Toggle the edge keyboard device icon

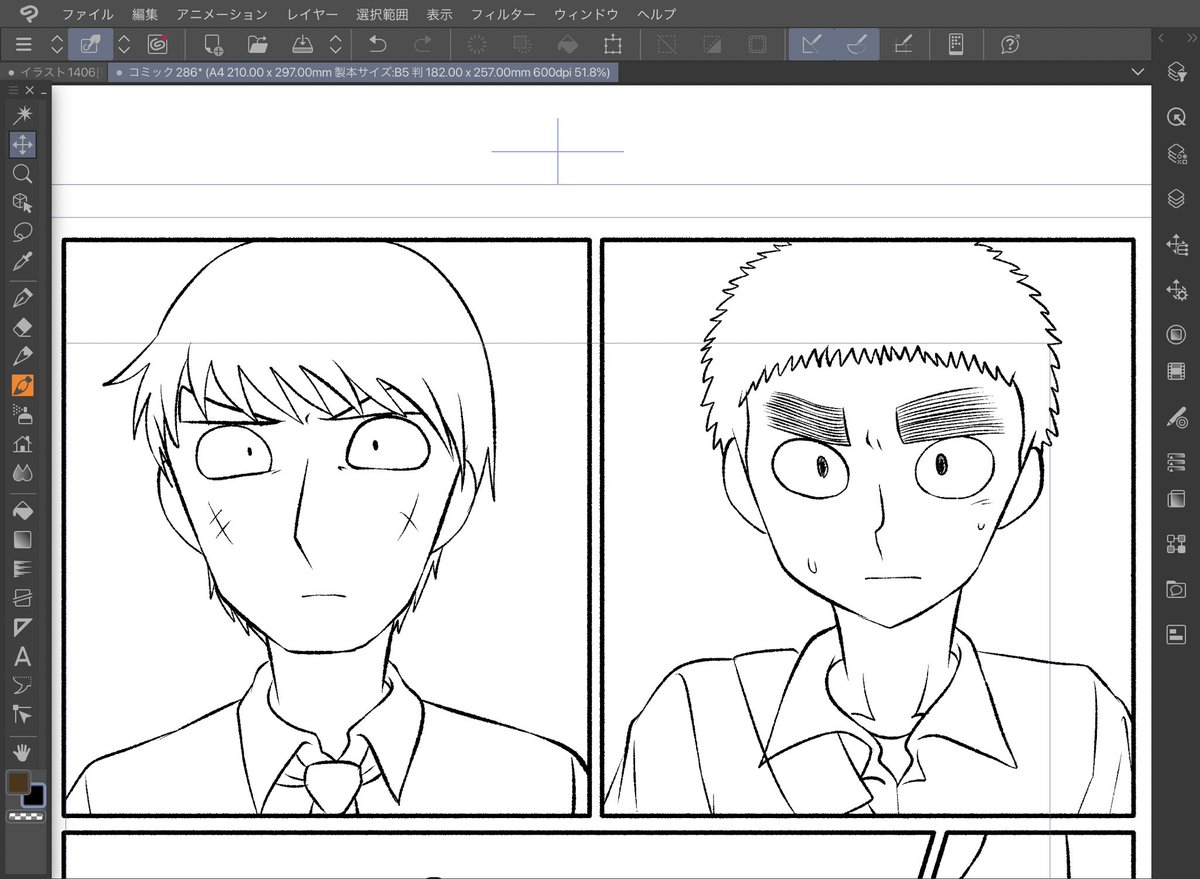click(x=956, y=44)
